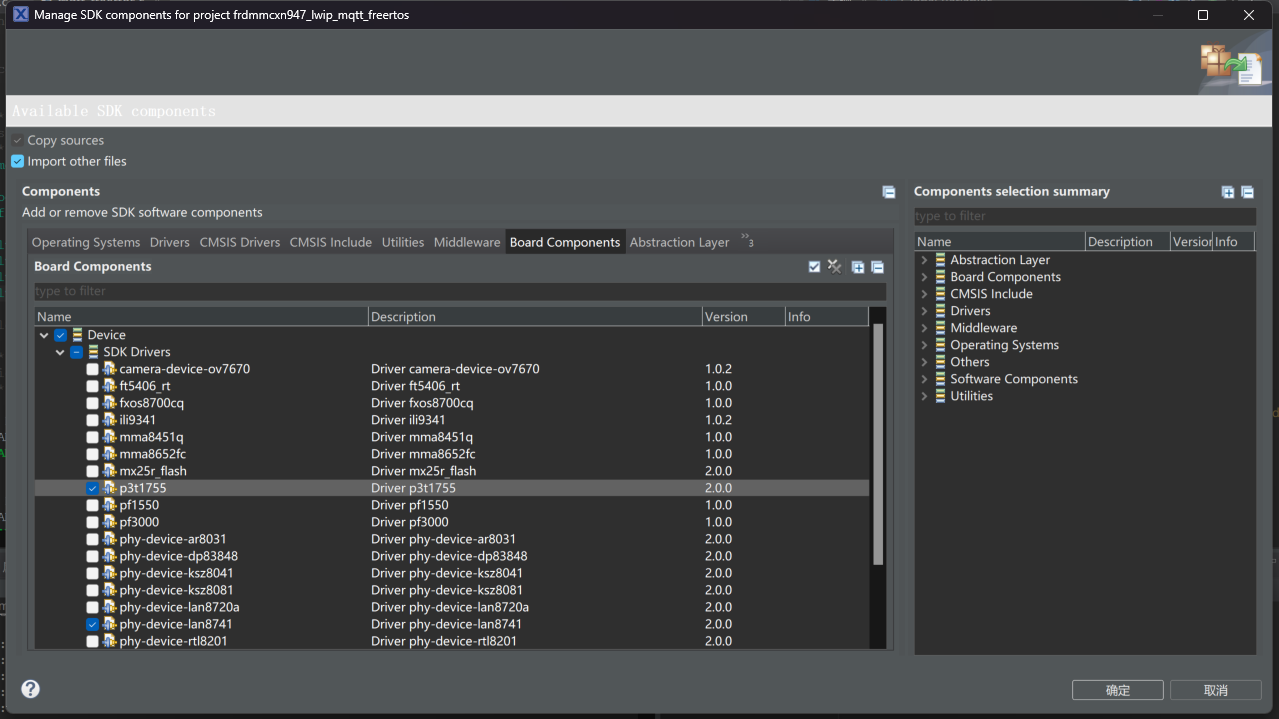Click the MCUXpresso X icon in title bar
The height and width of the screenshot is (719, 1279).
[20, 15]
